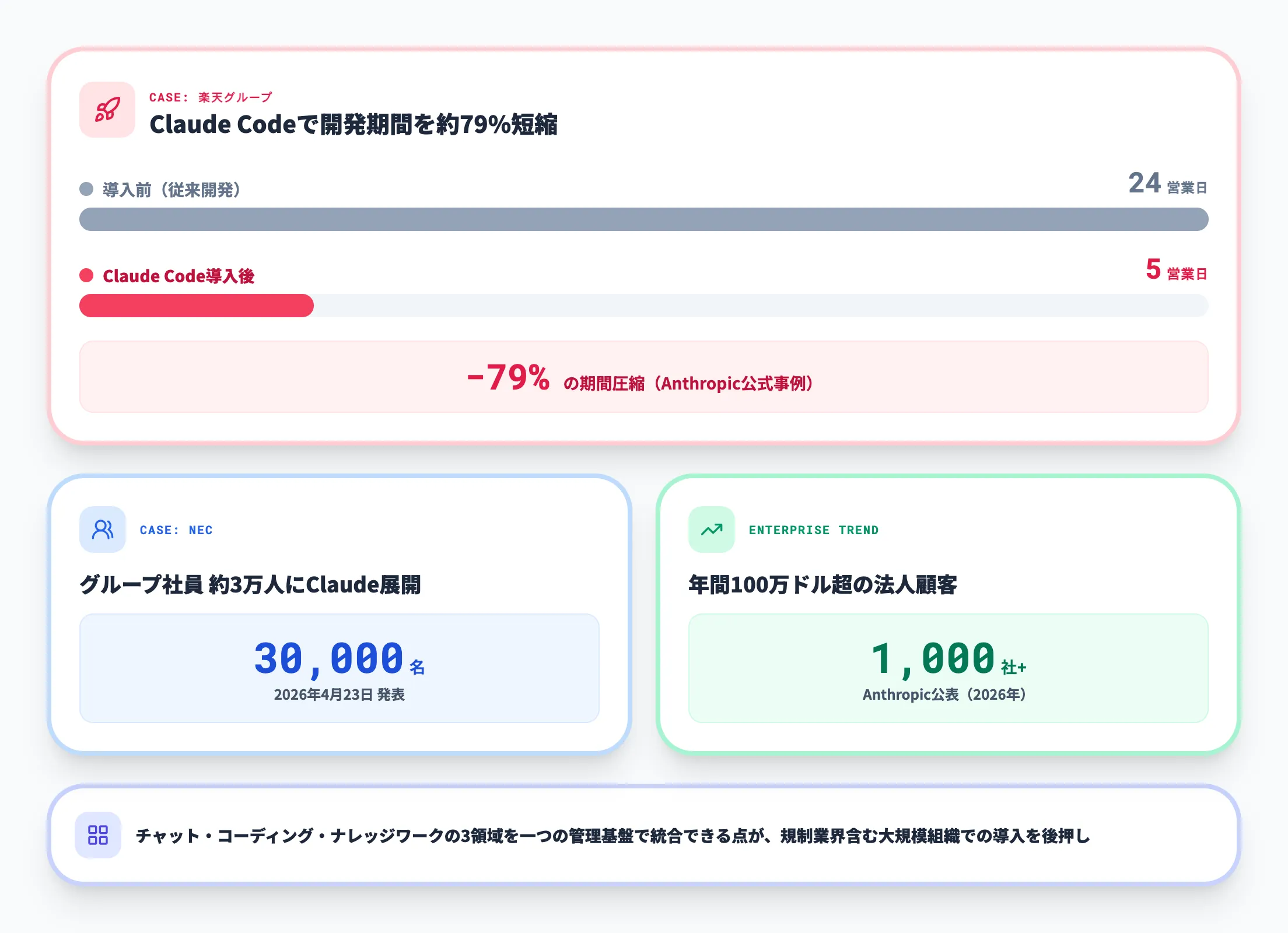Click the people icon beside CASE: NEC
This screenshot has height=933, width=1288.
pos(103,529)
